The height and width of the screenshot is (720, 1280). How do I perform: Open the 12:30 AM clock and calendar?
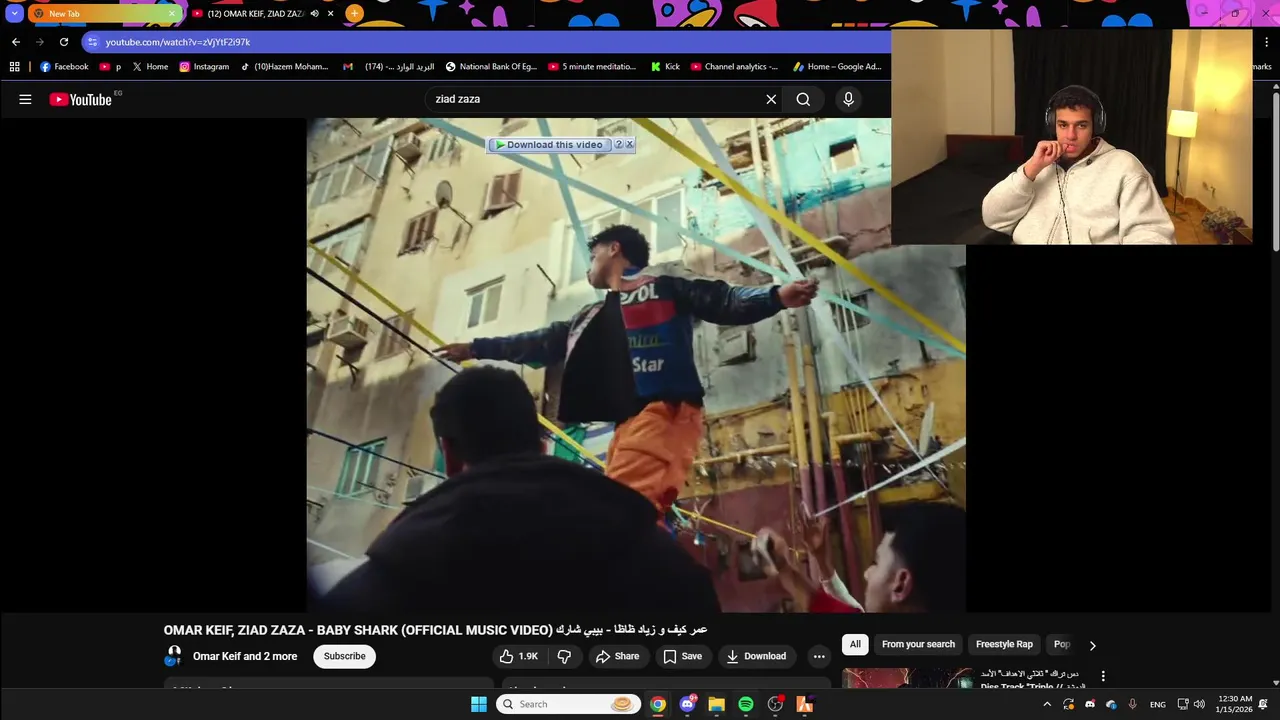click(1233, 704)
